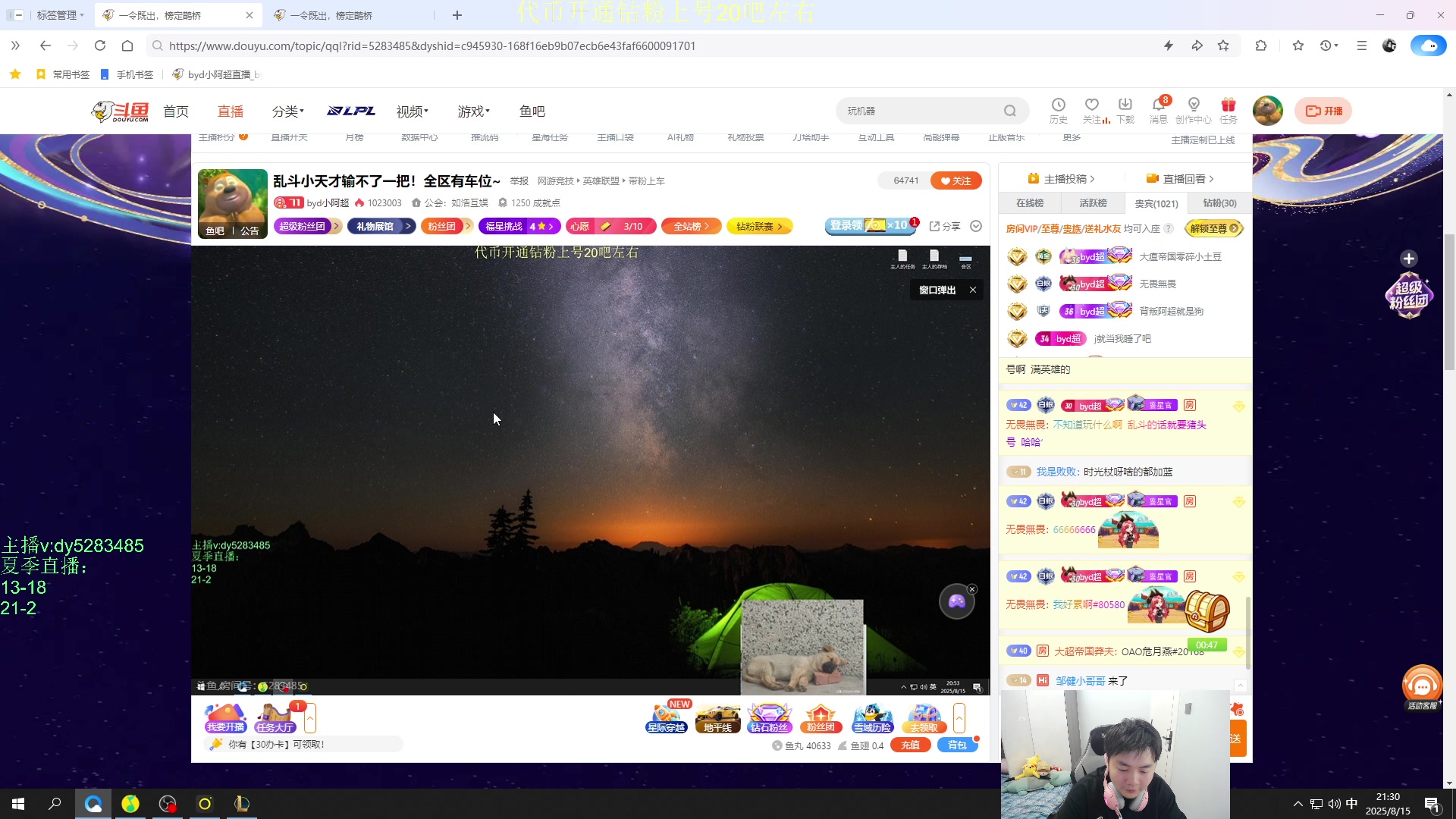Expand right activity list chevron by 去领取

pyautogui.click(x=959, y=717)
